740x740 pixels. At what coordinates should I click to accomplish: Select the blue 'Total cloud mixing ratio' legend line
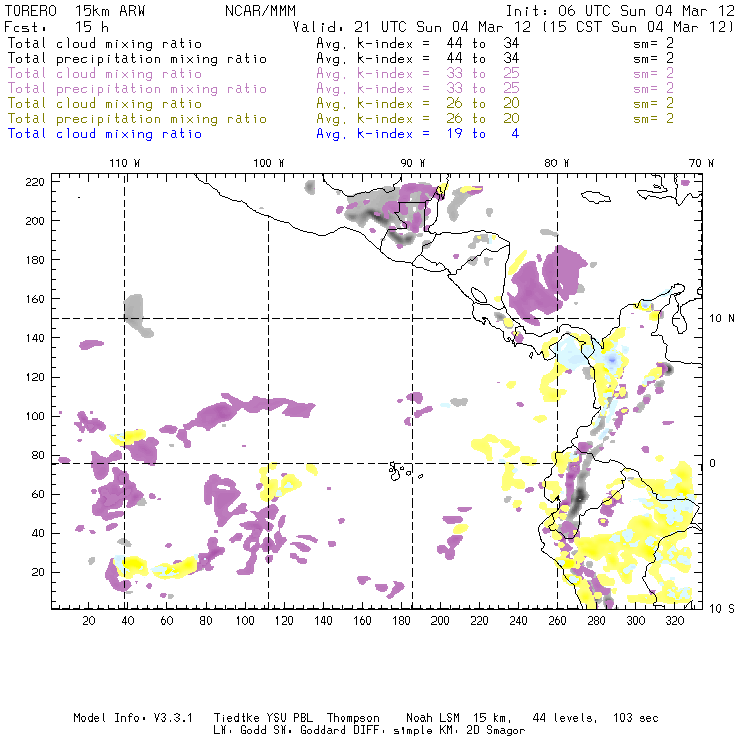pos(105,135)
